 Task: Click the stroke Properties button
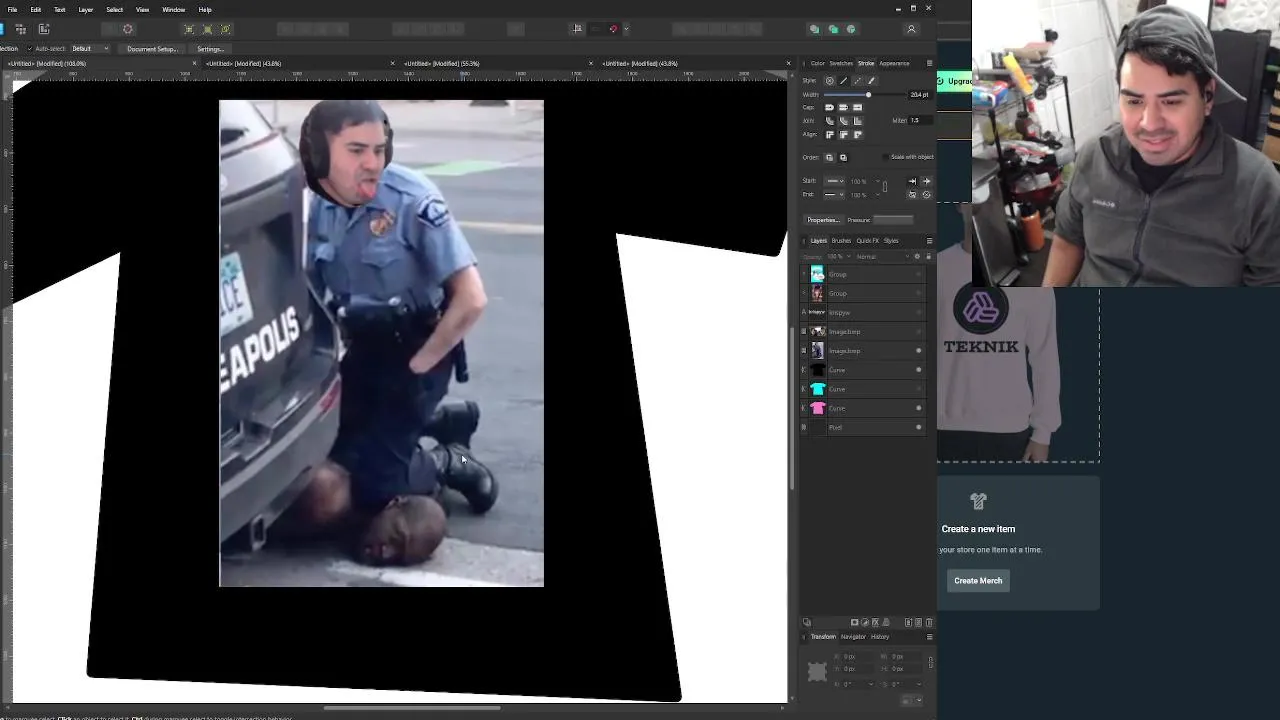pyautogui.click(x=823, y=220)
